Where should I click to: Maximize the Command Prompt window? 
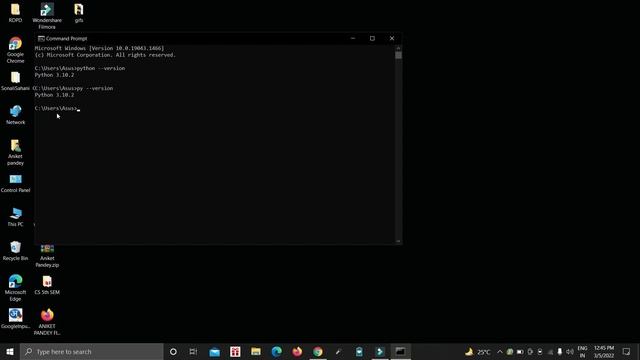coord(372,38)
